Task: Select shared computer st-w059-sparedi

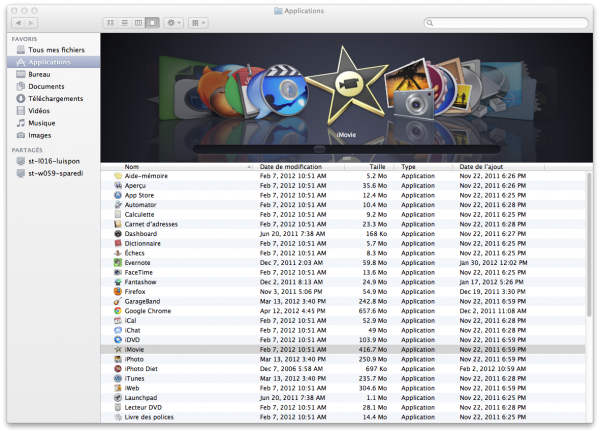Action: tap(54, 174)
